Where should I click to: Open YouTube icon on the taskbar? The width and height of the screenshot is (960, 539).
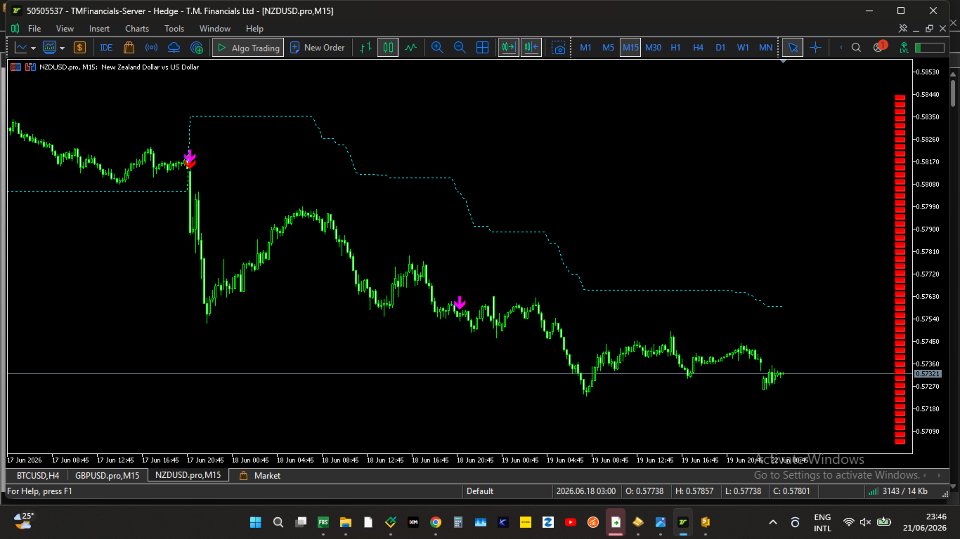570,522
